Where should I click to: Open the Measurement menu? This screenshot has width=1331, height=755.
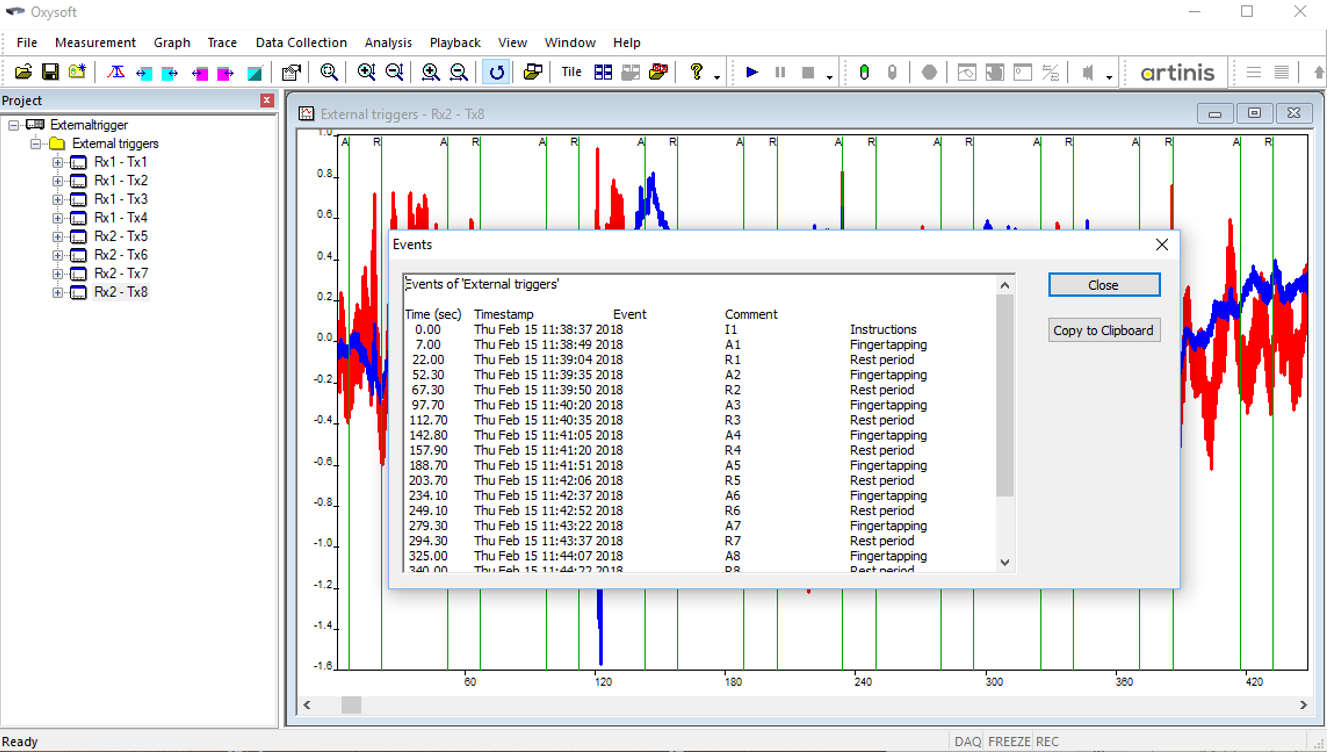pos(95,43)
